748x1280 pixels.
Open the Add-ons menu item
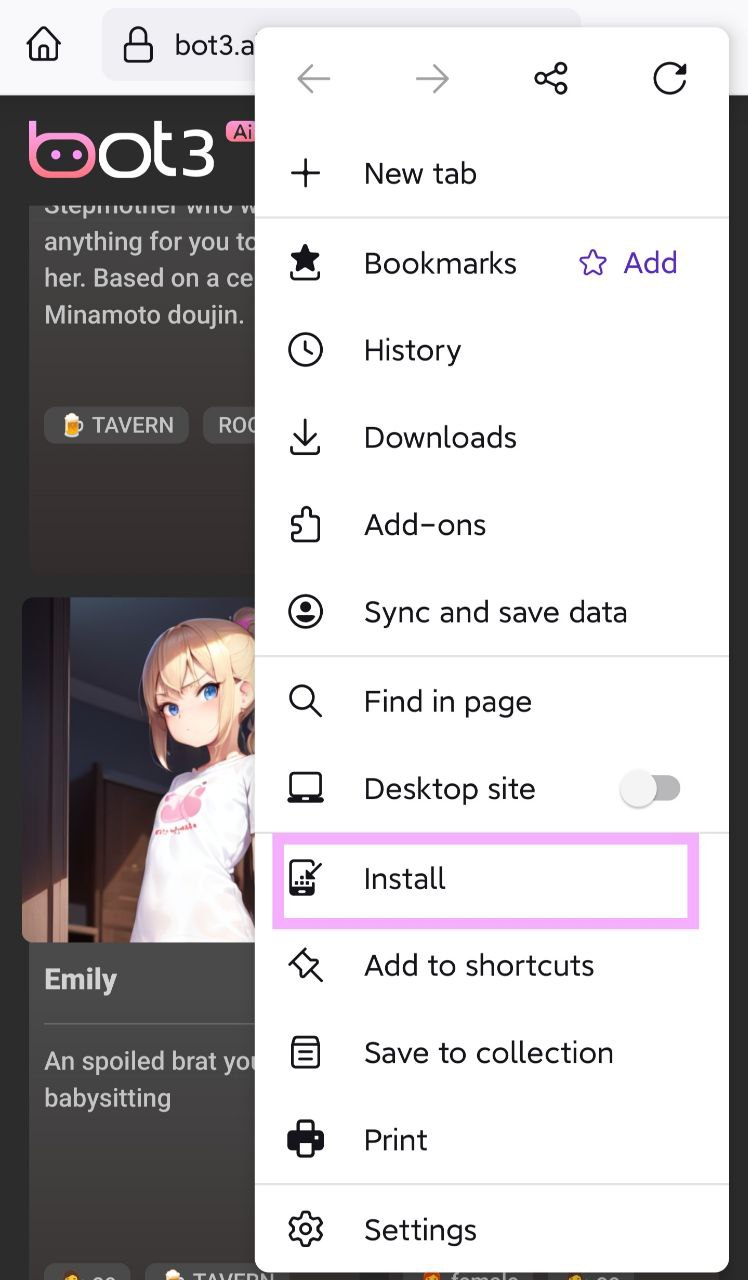click(x=425, y=525)
